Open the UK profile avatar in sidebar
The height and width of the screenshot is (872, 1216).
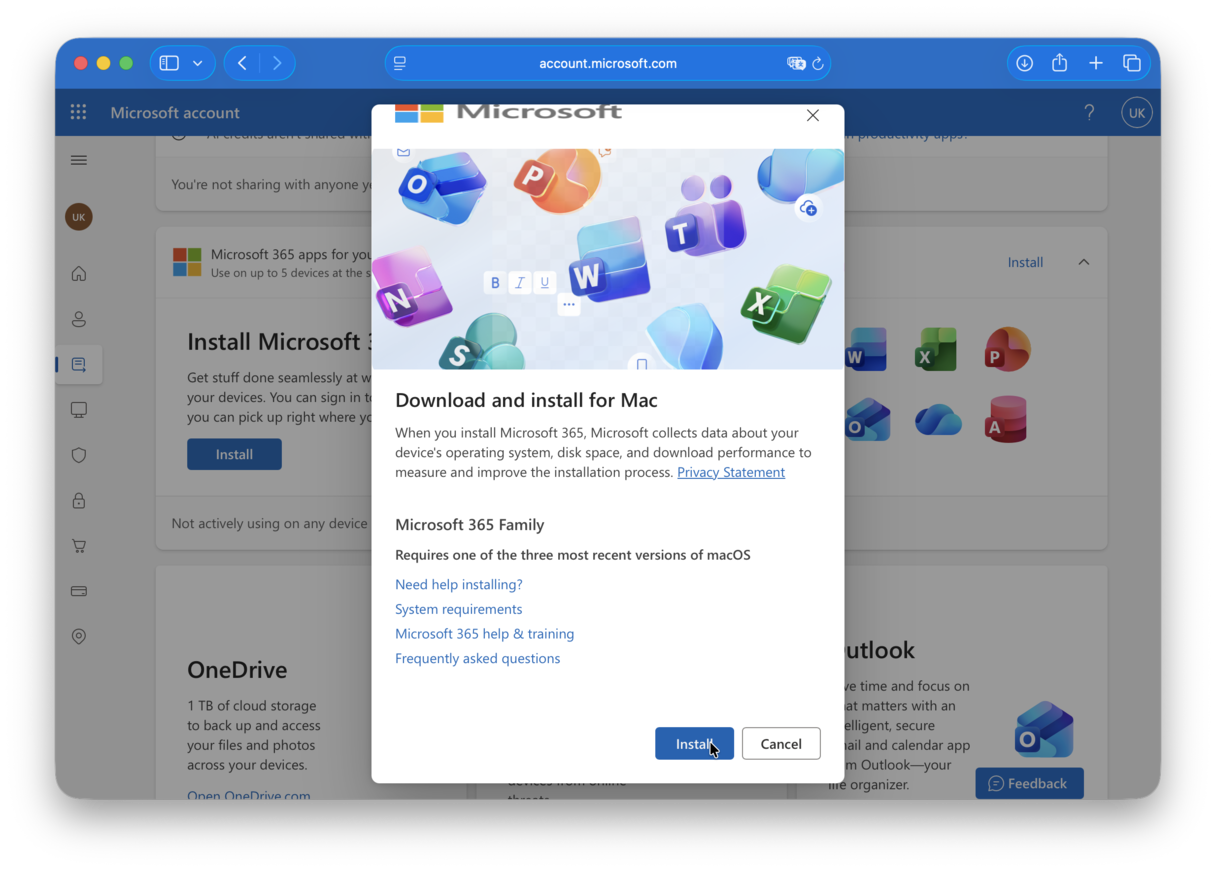[x=79, y=217]
